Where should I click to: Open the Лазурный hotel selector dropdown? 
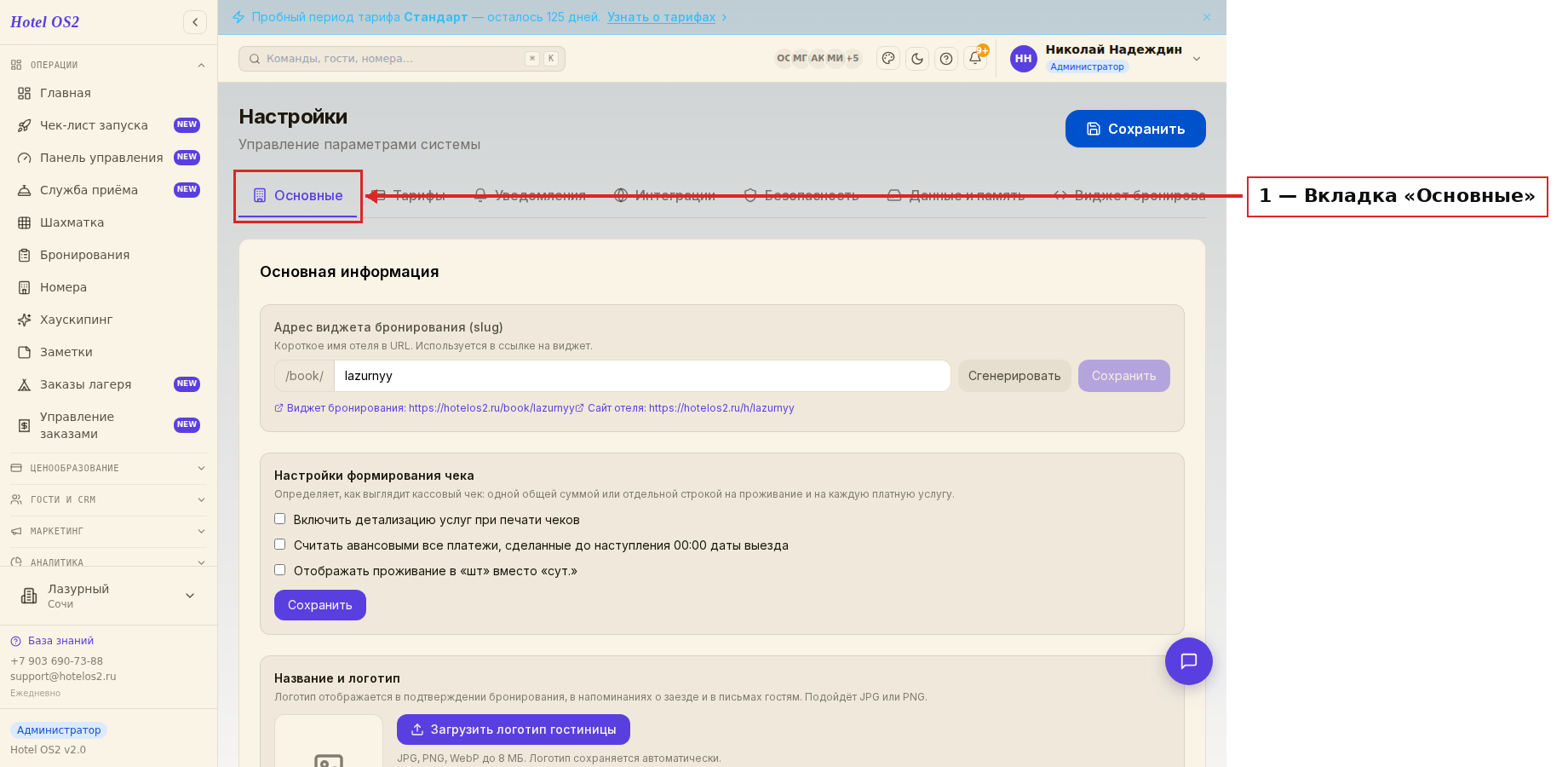point(108,596)
